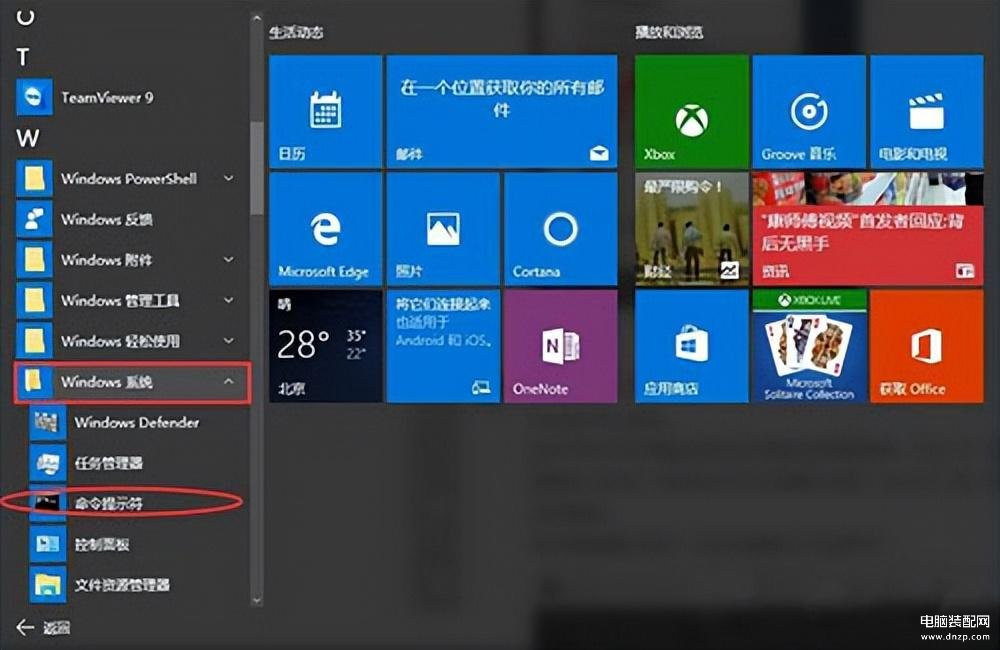Launch the Command Prompt (命令提示符) icon
1000x650 pixels.
click(x=48, y=503)
